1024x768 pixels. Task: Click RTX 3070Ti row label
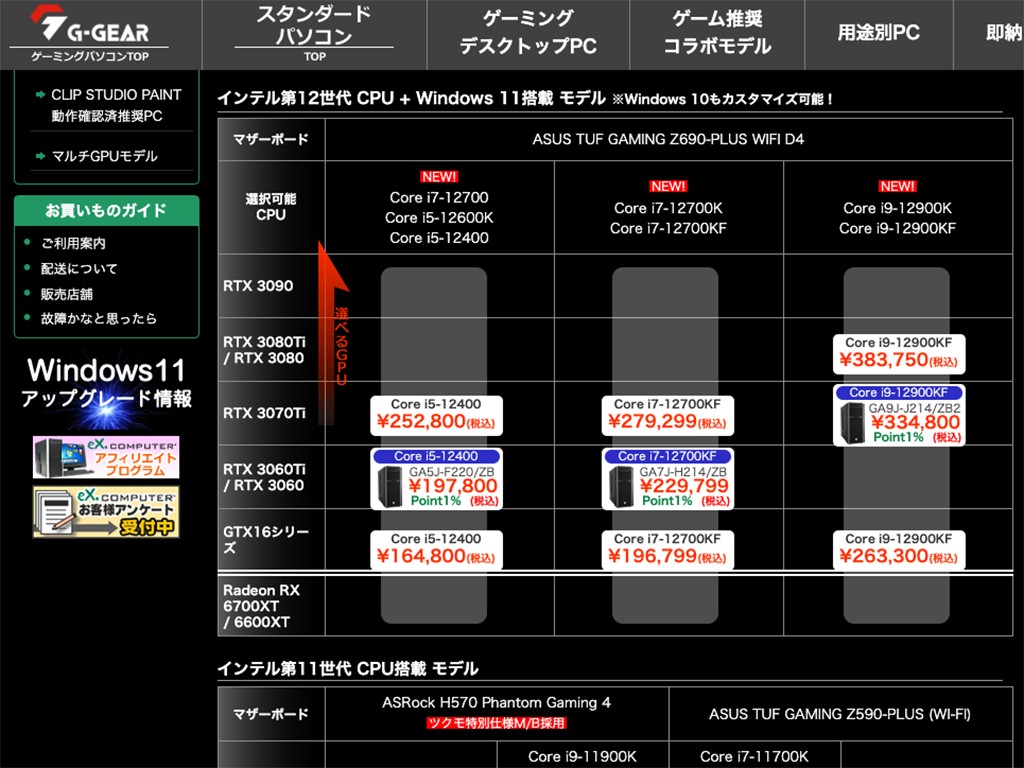(264, 413)
